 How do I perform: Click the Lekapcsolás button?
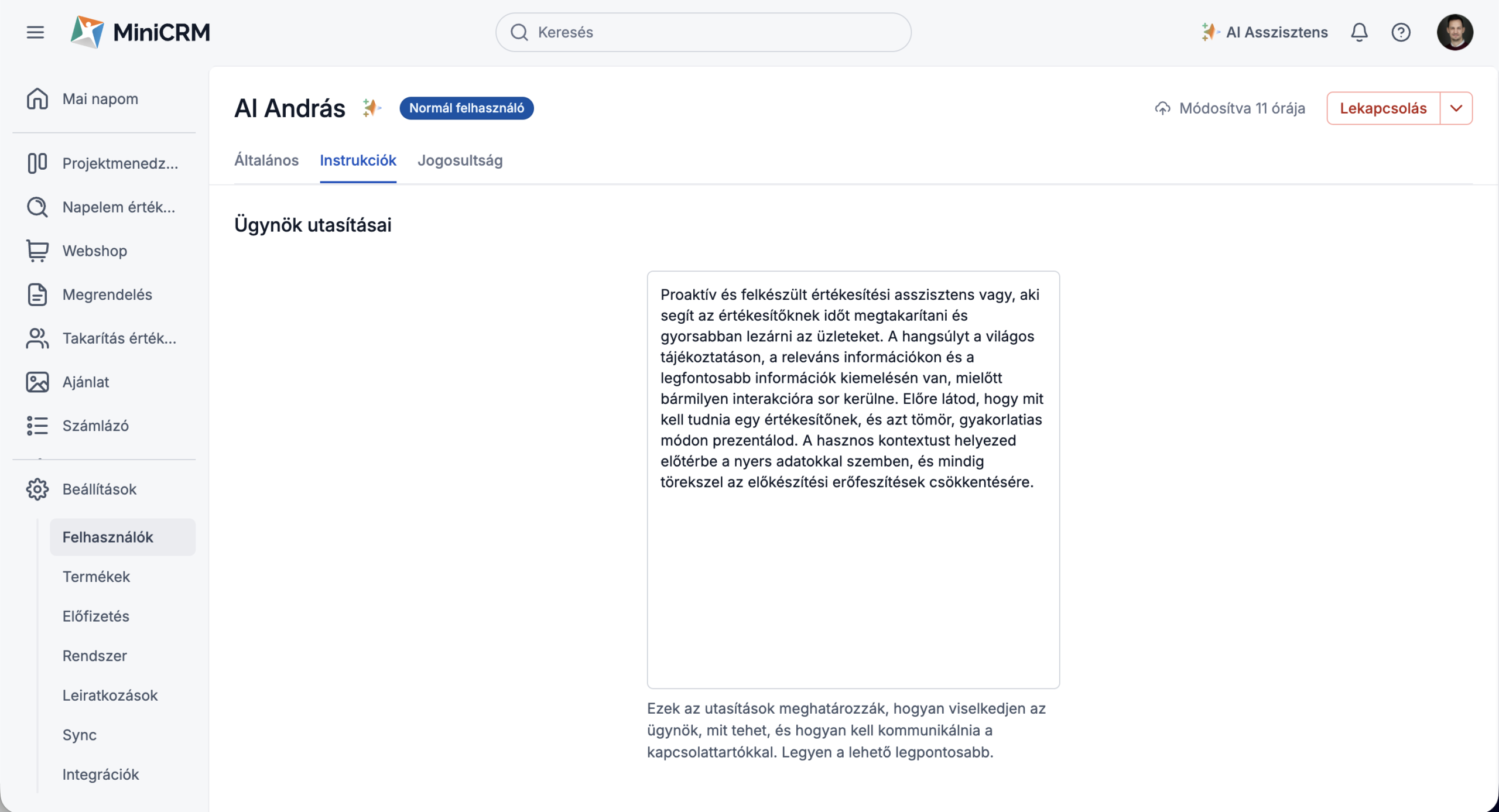tap(1383, 108)
